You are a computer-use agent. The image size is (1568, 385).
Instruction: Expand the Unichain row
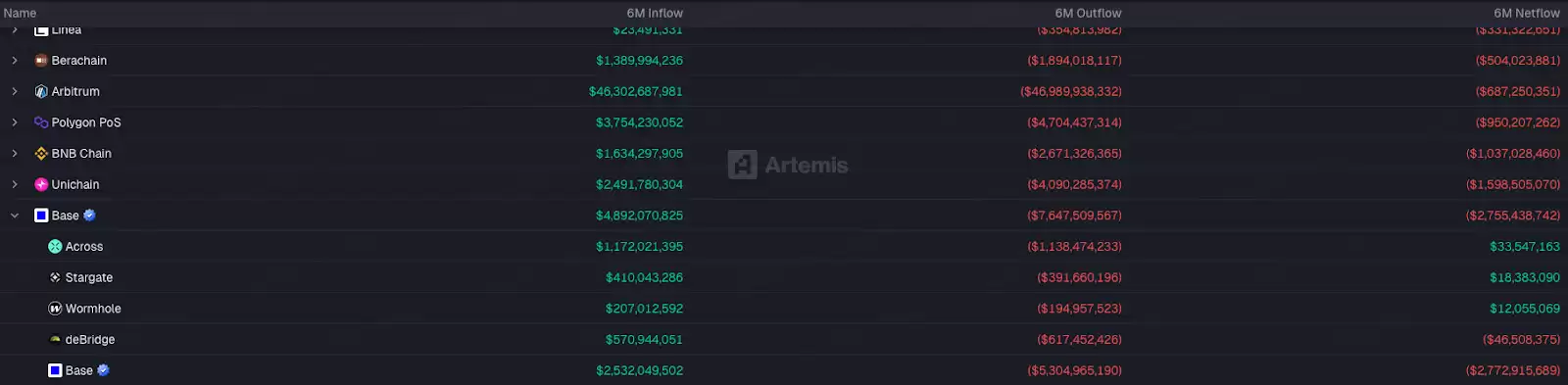[15, 184]
